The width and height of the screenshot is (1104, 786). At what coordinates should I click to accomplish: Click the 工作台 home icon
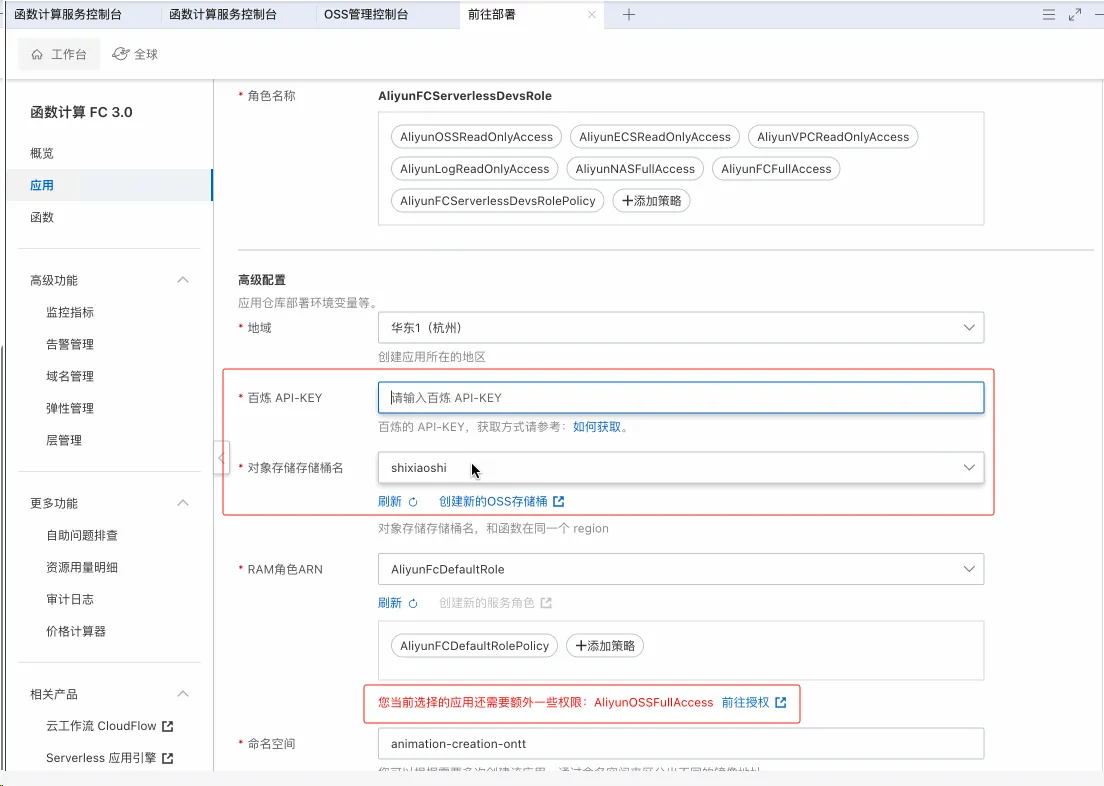(37, 54)
